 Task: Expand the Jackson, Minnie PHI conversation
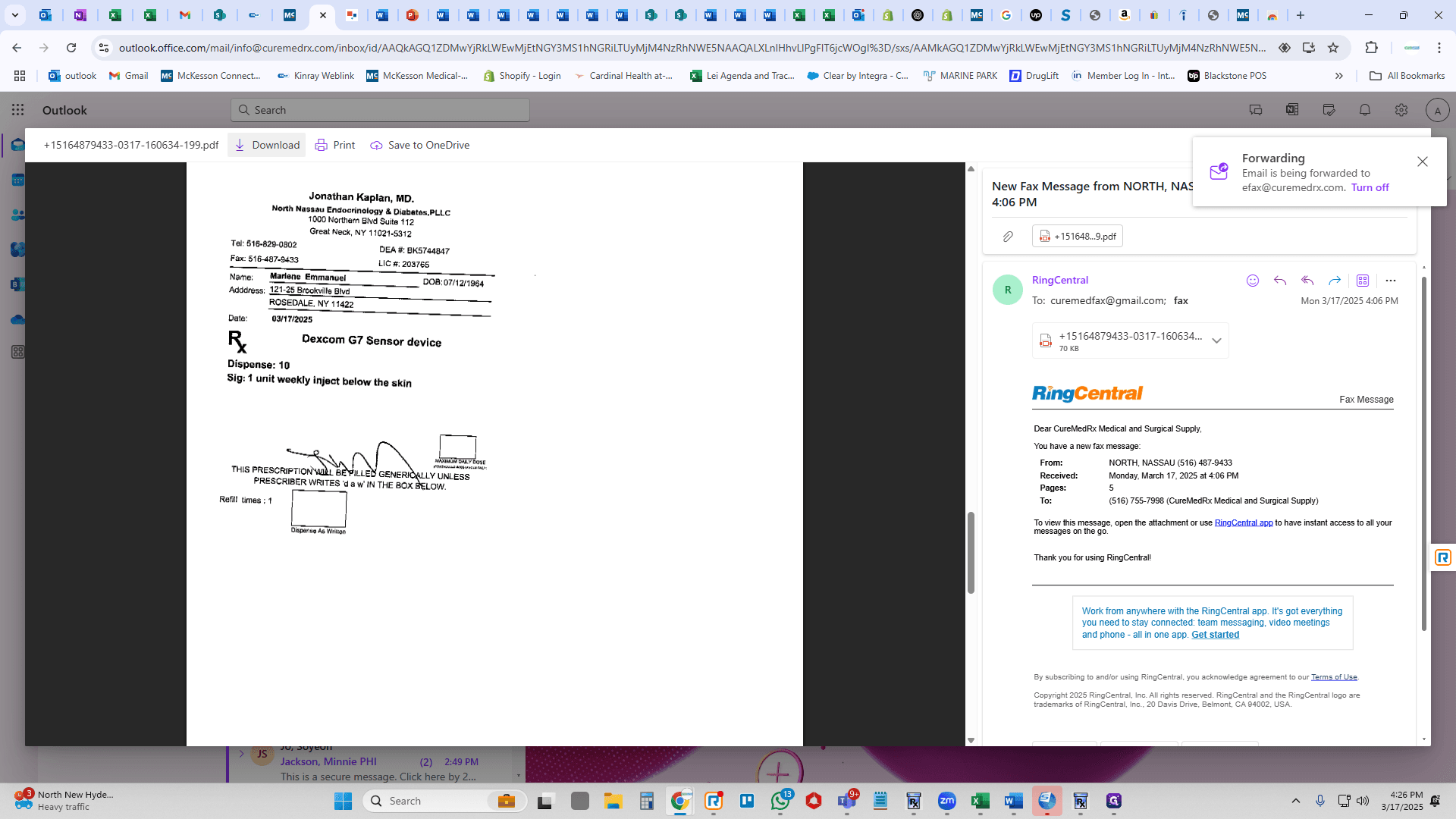pos(241,754)
